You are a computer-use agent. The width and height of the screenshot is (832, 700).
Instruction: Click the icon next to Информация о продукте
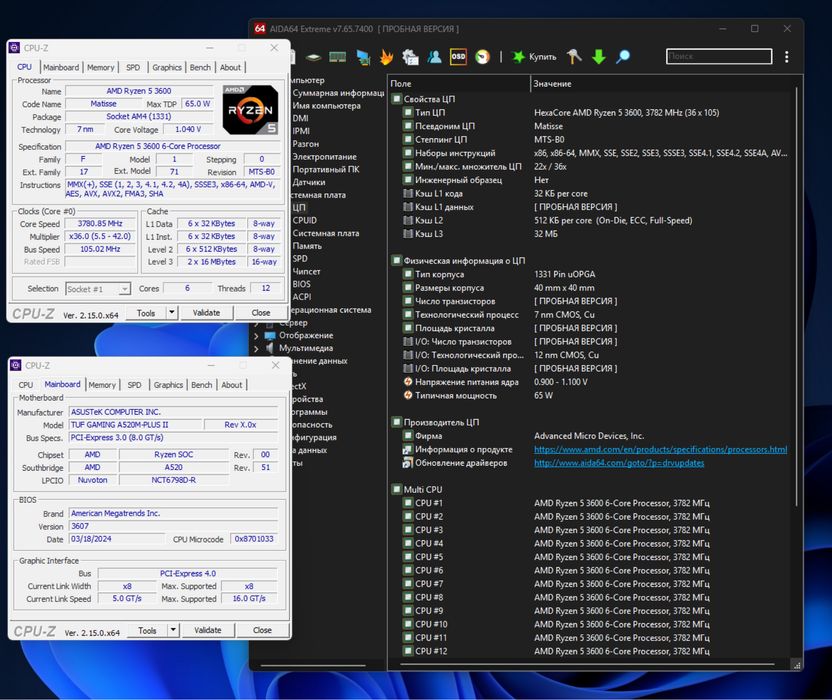tap(408, 450)
